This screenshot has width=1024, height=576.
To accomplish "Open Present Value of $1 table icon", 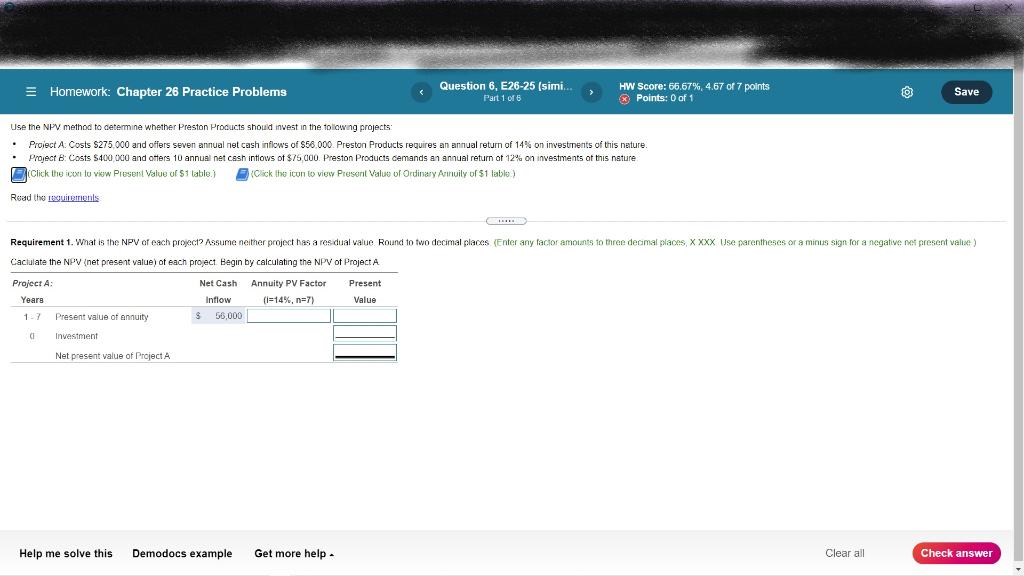I will [x=19, y=174].
